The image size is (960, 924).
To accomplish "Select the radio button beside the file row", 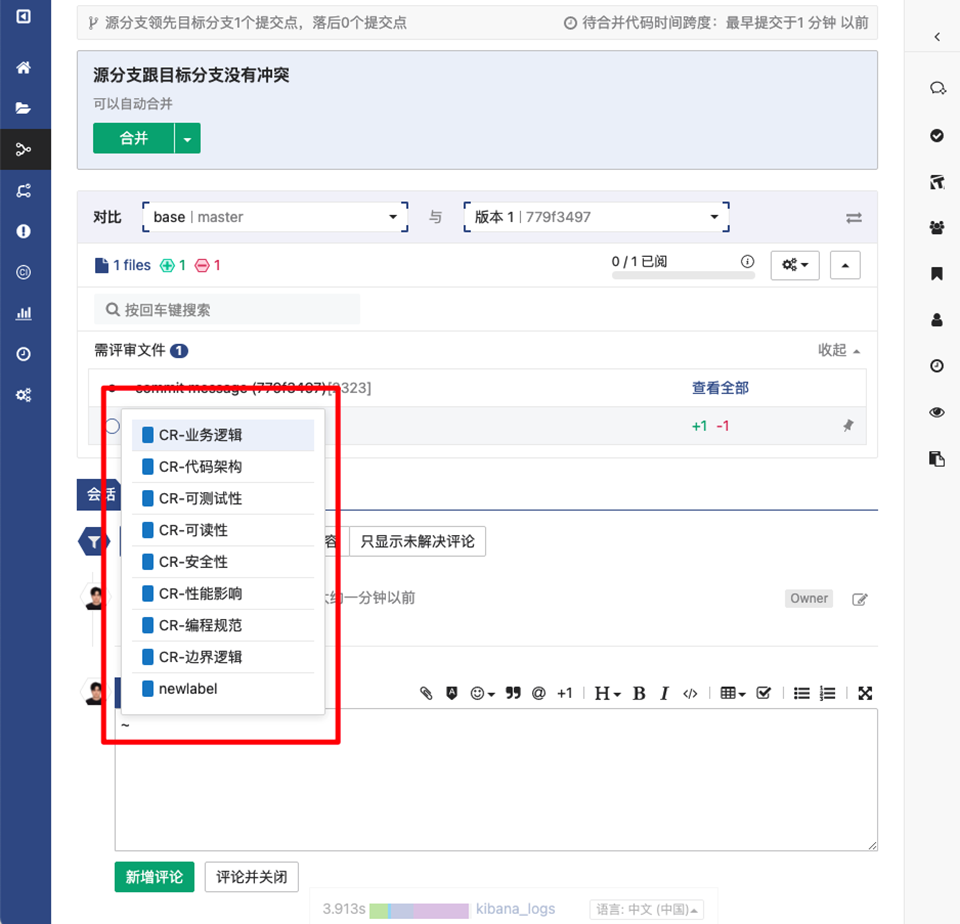I will click(x=112, y=426).
